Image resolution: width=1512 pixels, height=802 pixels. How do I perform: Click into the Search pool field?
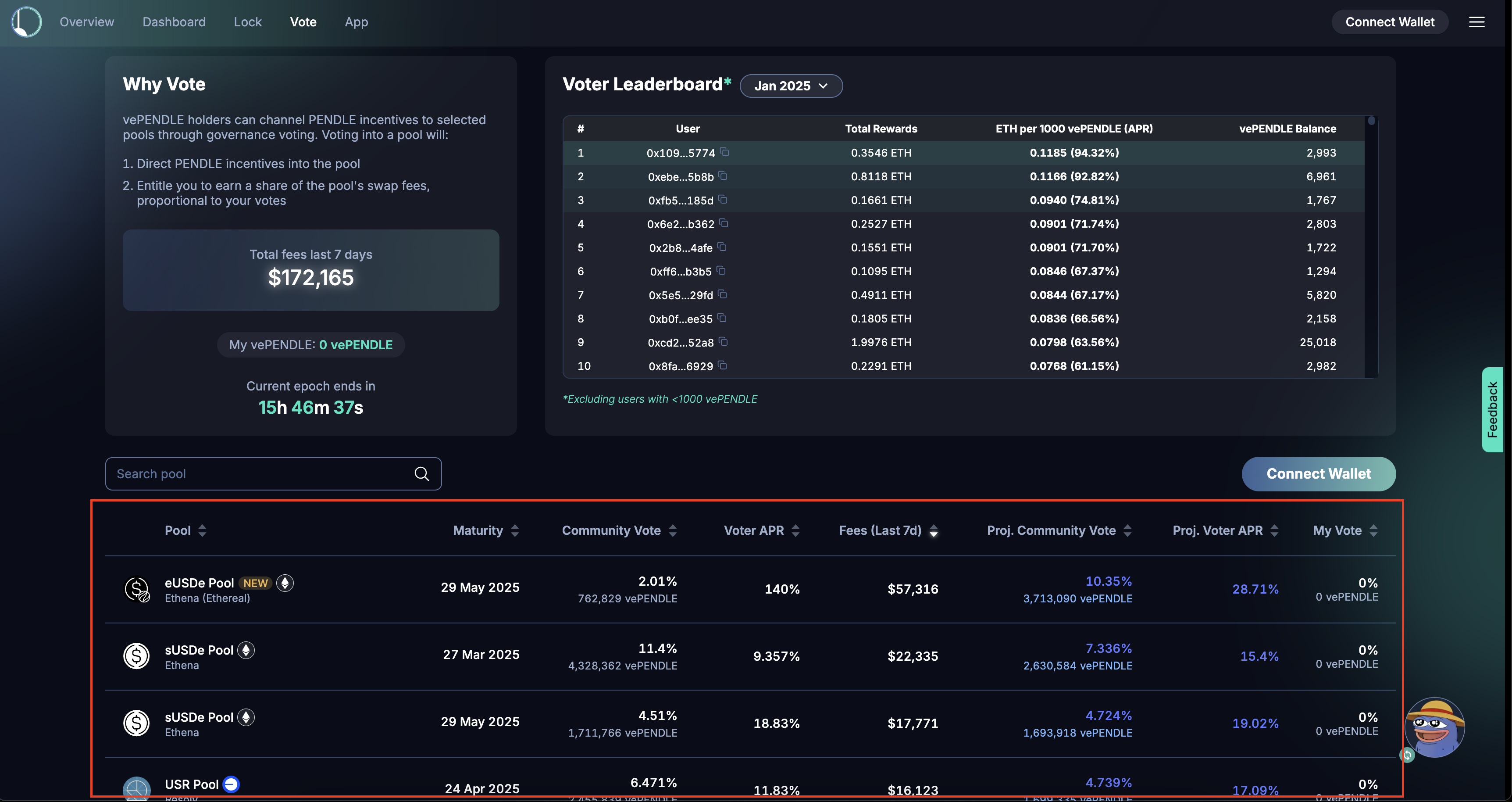click(258, 474)
